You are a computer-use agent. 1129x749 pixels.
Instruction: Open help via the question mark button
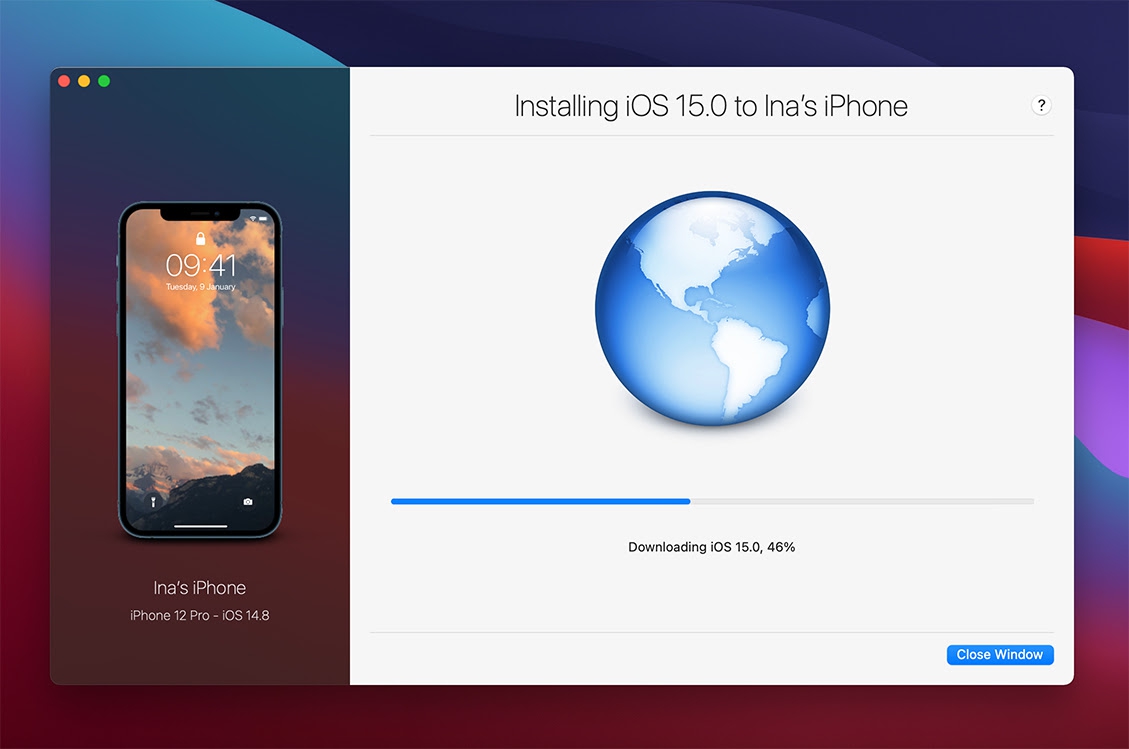[x=1041, y=105]
